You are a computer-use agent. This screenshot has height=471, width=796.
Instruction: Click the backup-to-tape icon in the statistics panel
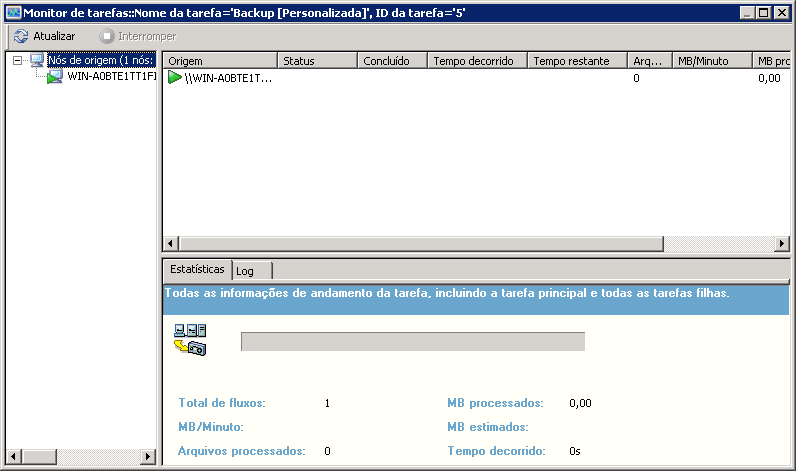pyautogui.click(x=190, y=340)
